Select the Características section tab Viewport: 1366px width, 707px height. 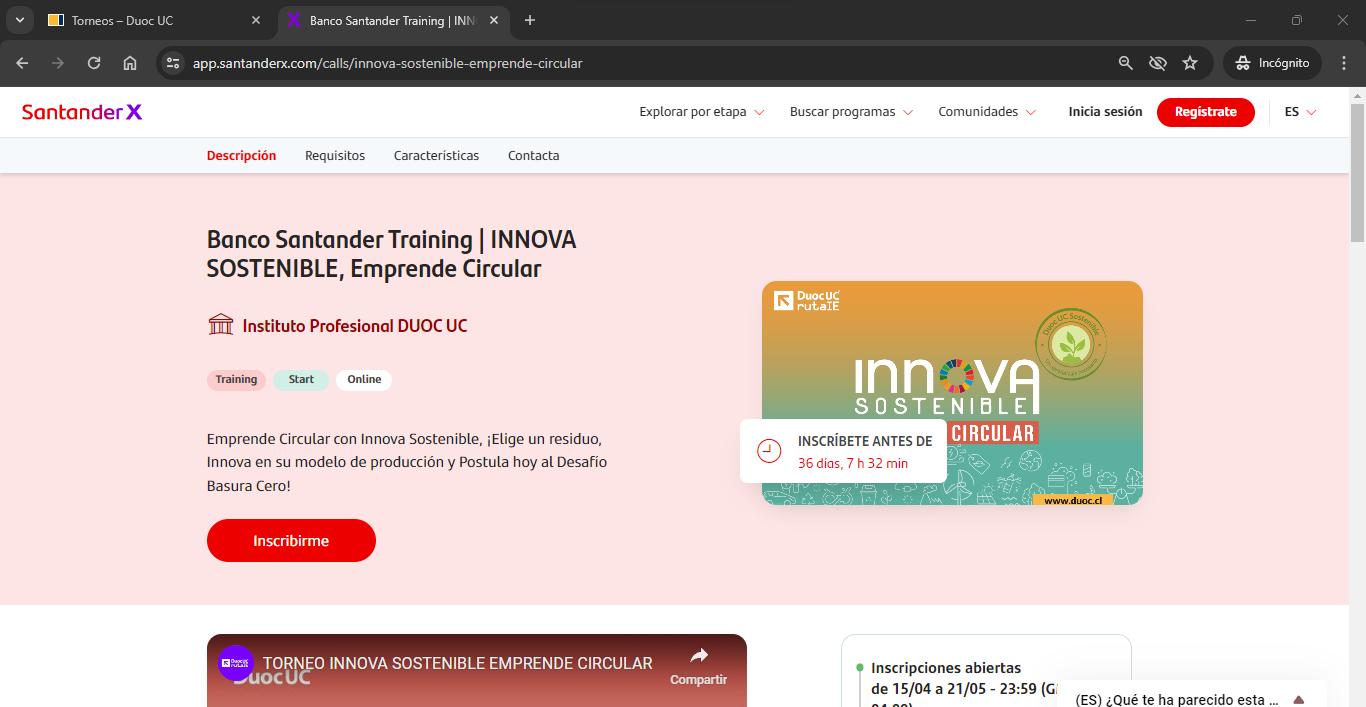tap(436, 155)
